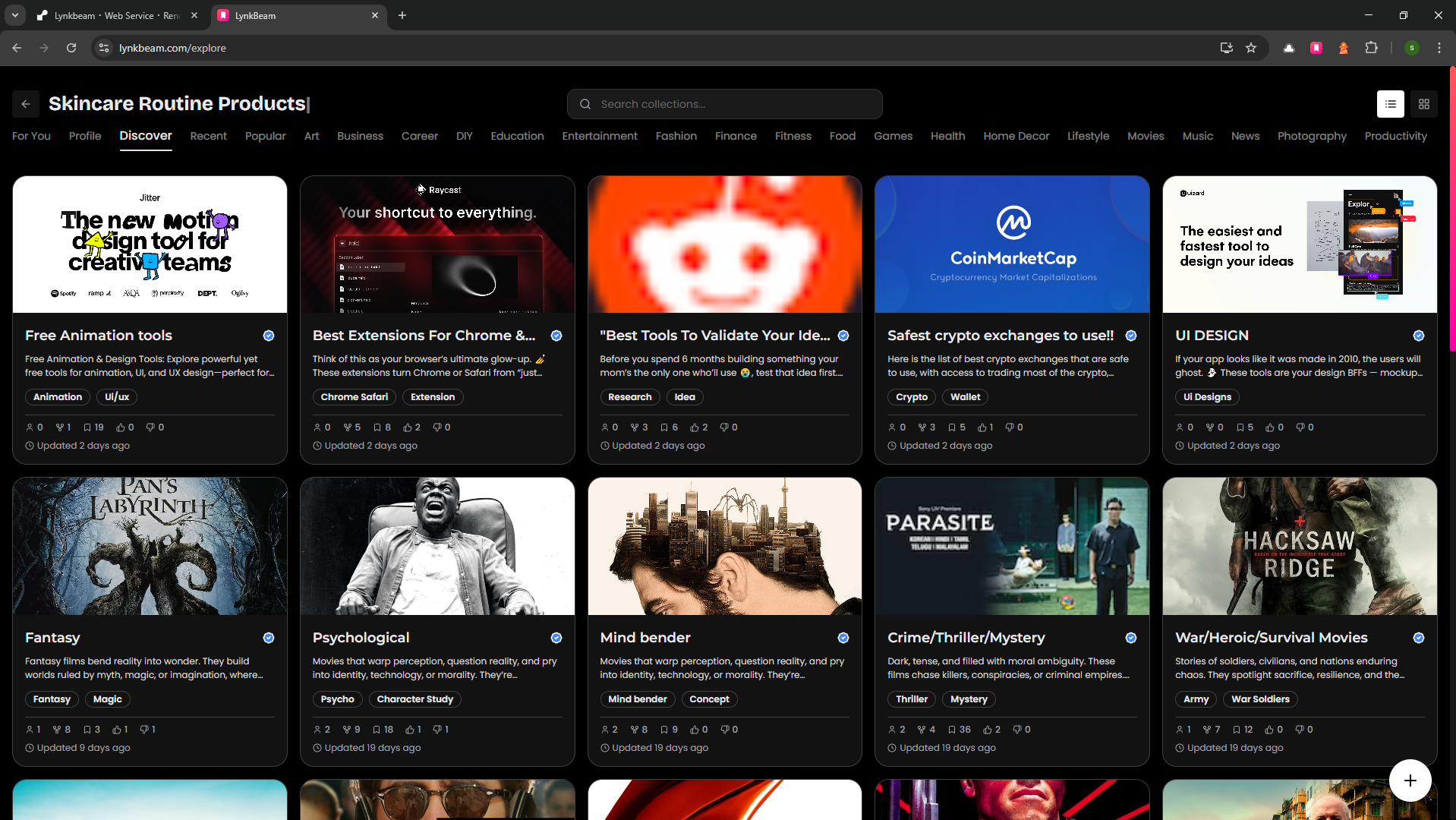Click the back arrow beside Skincare Routine Products

[x=25, y=104]
